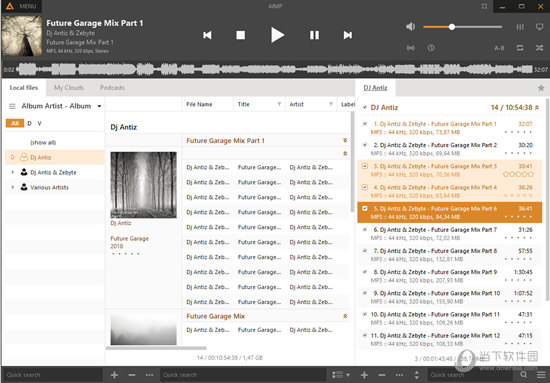Open the grouping hamburger menu icon
This screenshot has height=383, width=550.
(12, 106)
